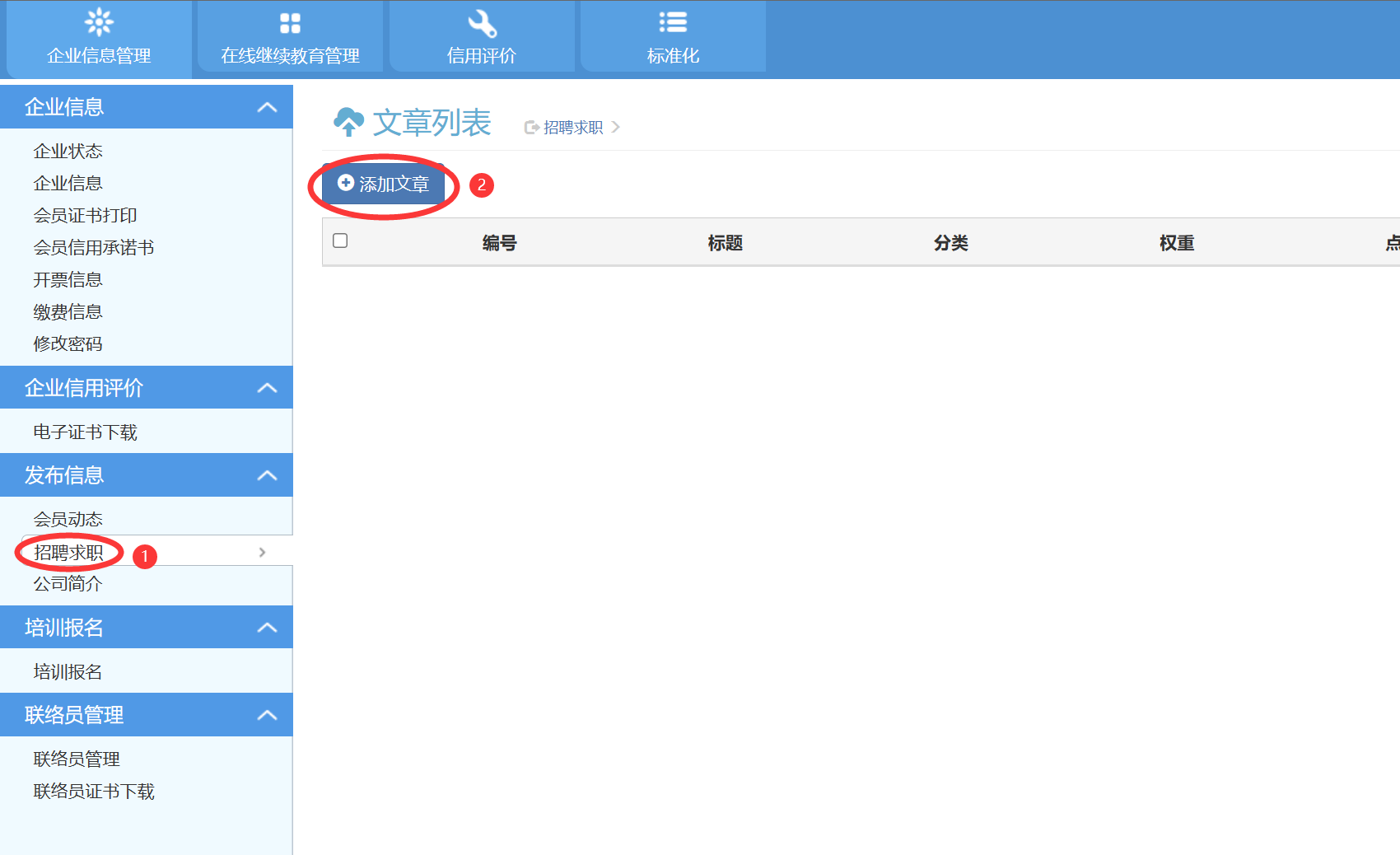Toggle the select-all checkbox in table header
Screen dimensions: 1400x855
click(340, 241)
